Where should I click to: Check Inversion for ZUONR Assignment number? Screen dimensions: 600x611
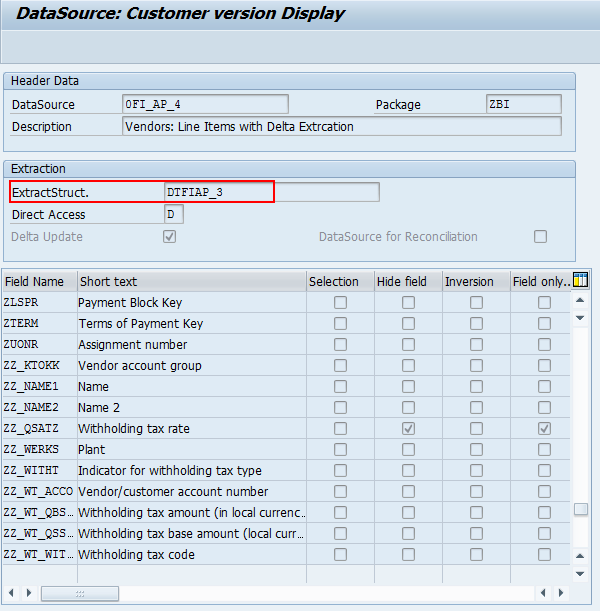pos(476,344)
